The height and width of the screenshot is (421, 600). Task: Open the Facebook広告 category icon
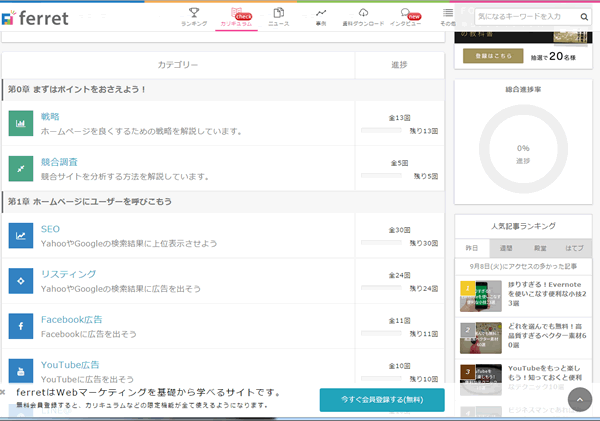click(21, 326)
